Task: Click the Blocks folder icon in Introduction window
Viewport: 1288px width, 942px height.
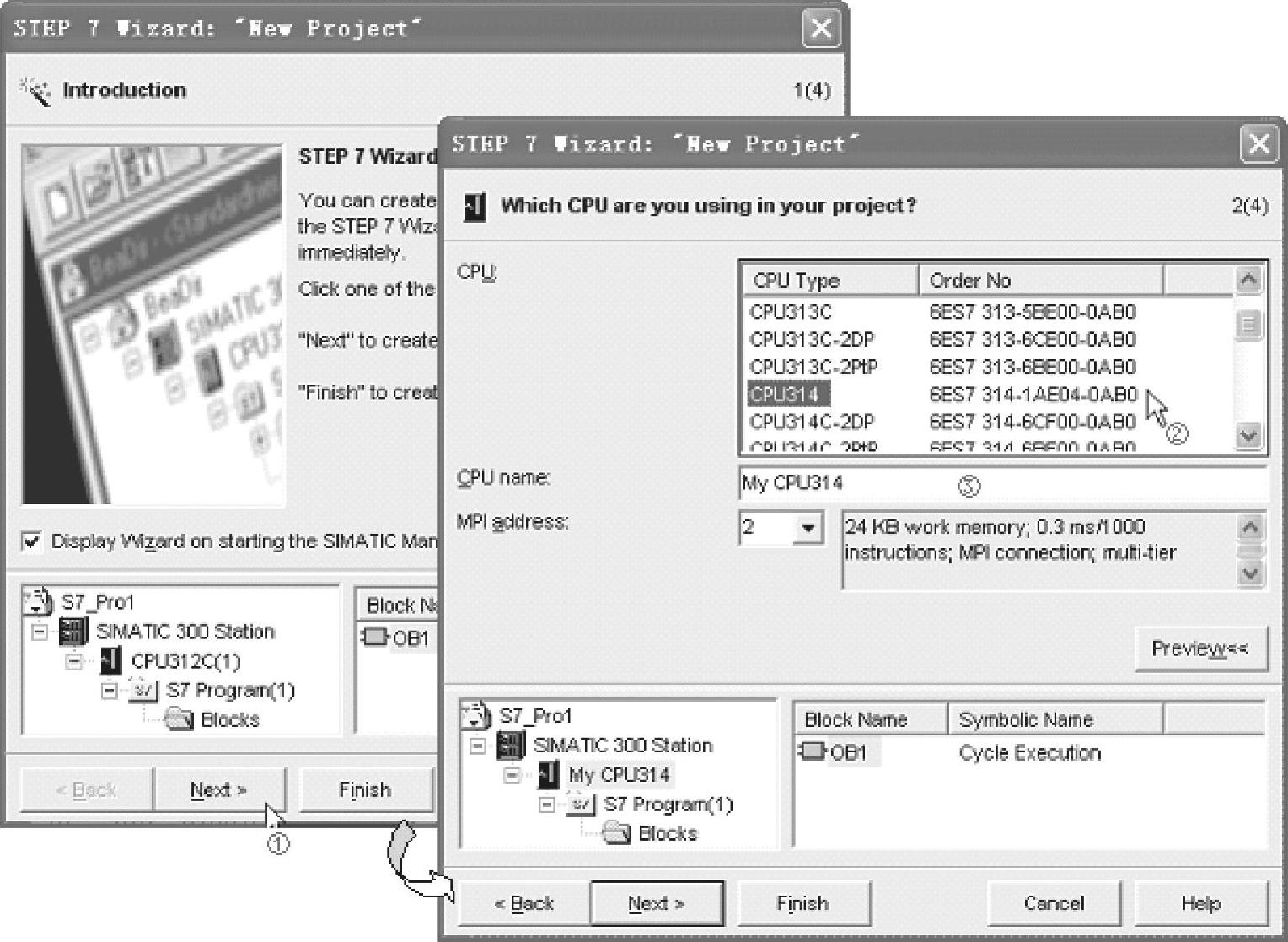Action: [180, 719]
